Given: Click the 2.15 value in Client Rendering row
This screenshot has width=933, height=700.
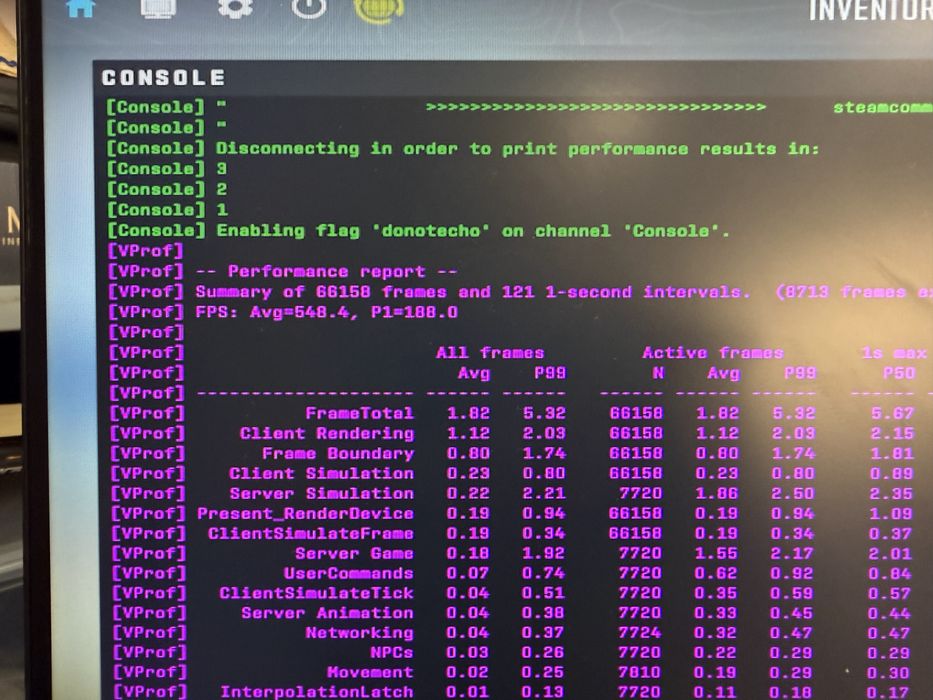Looking at the screenshot, I should point(891,433).
